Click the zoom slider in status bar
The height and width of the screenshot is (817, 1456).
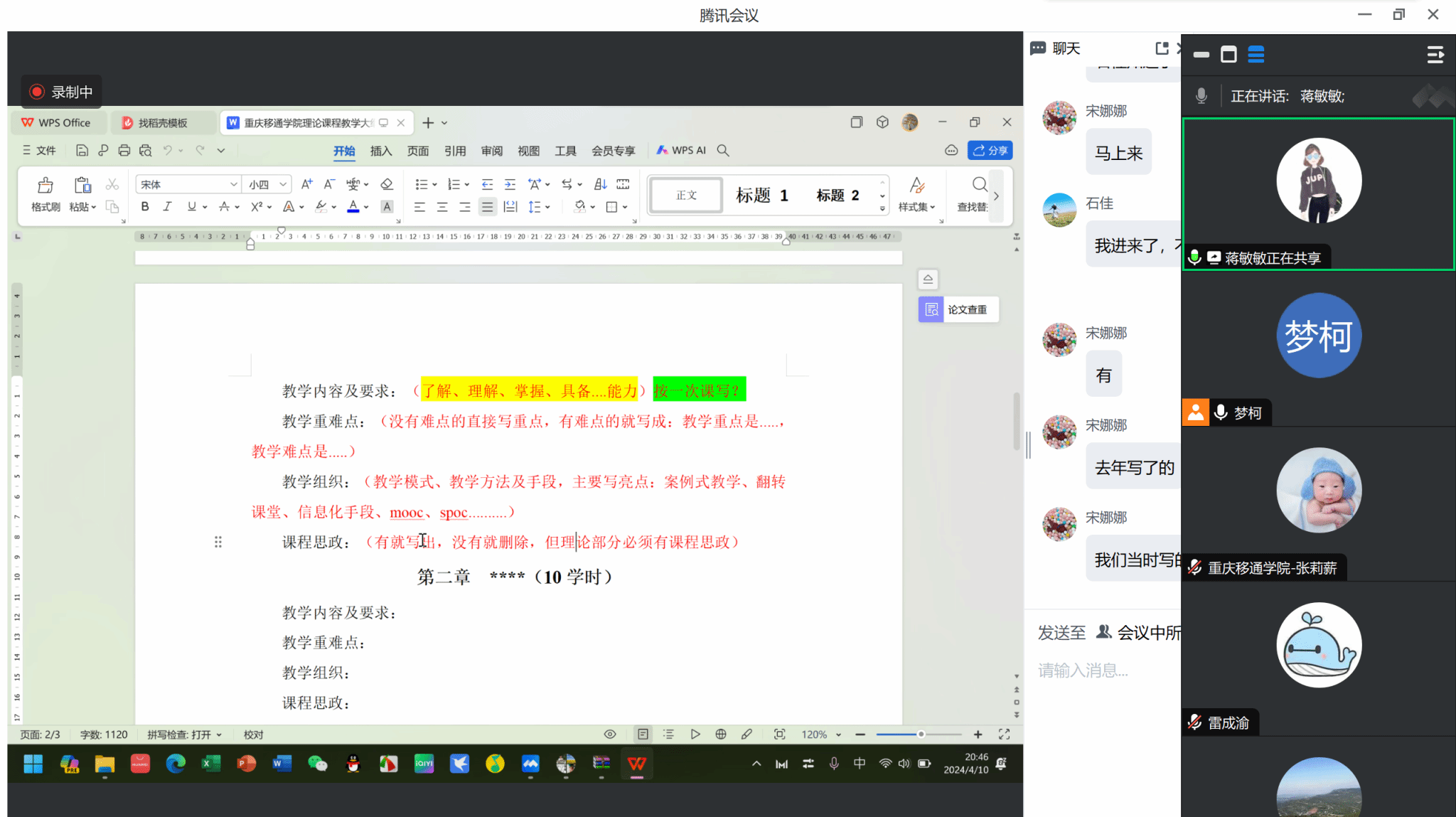[921, 734]
